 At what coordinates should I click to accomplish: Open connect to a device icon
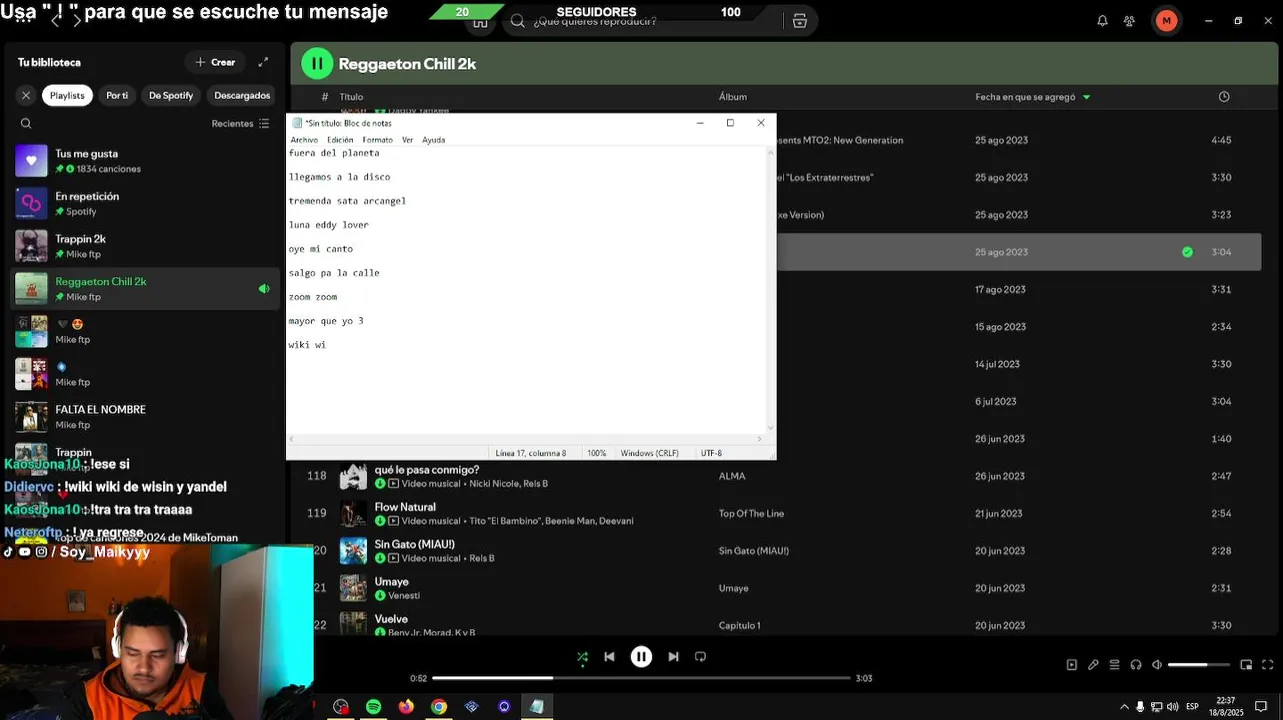pos(1136,665)
